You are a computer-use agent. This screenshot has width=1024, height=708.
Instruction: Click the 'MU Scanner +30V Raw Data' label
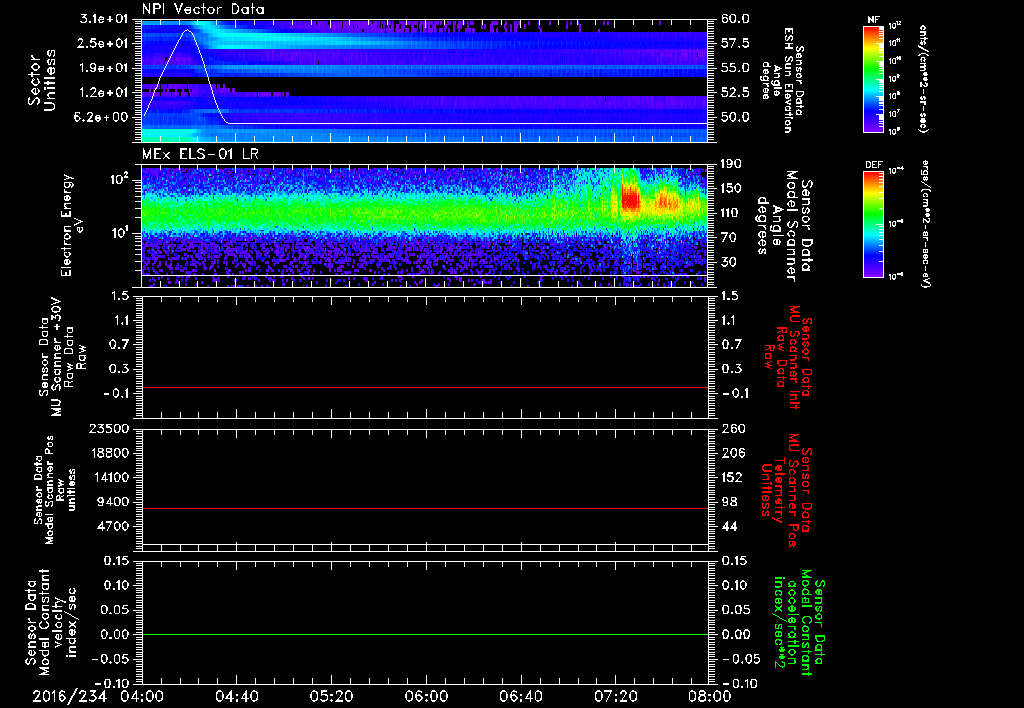tap(62, 357)
